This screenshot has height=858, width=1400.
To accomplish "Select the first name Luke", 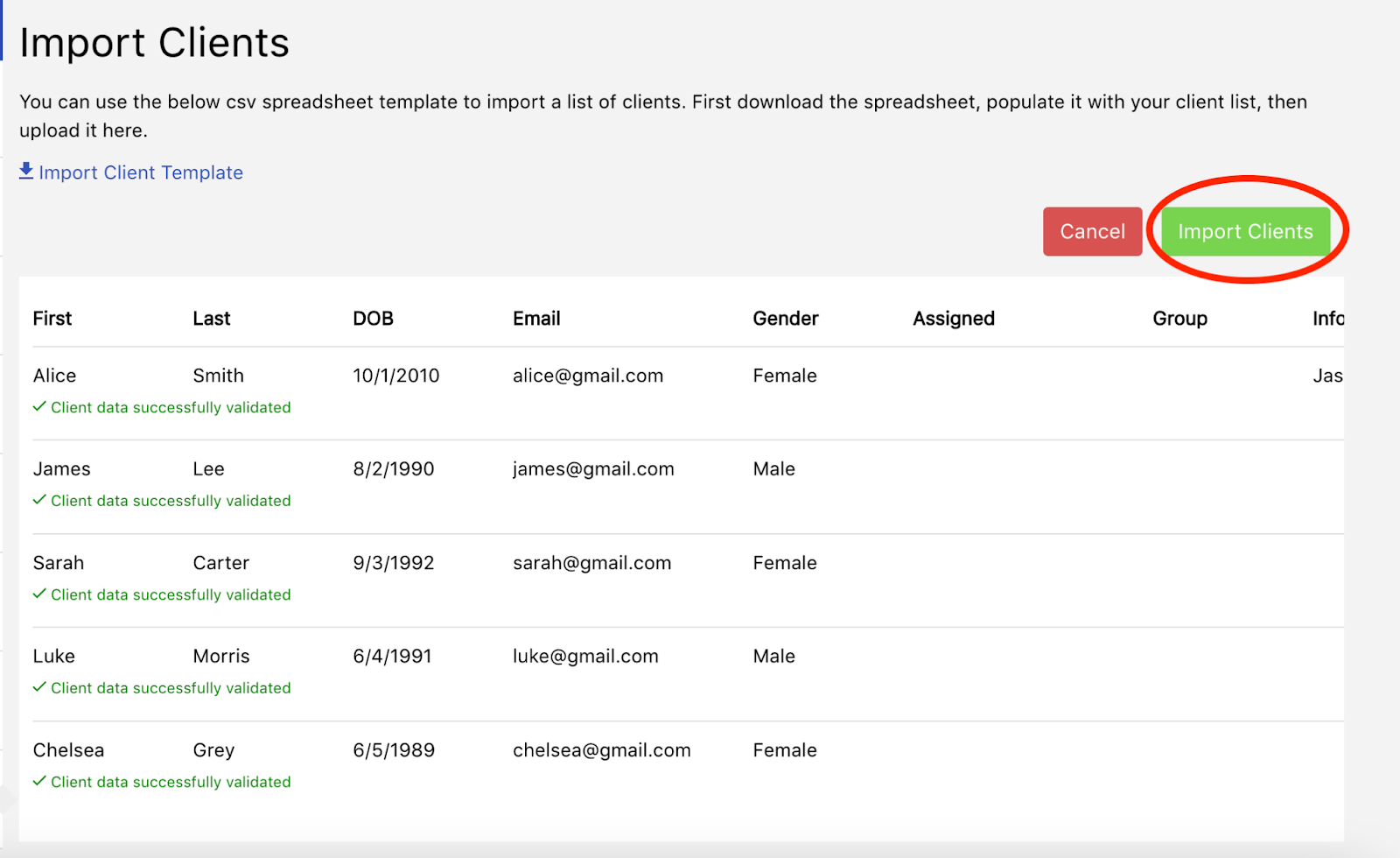I will (x=53, y=657).
